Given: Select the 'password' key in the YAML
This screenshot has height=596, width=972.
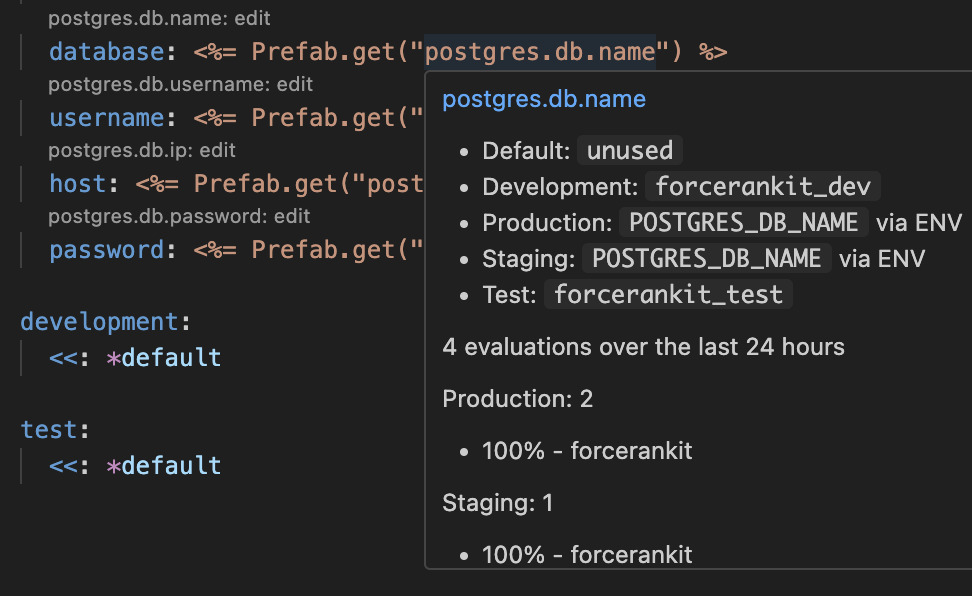Looking at the screenshot, I should (107, 250).
